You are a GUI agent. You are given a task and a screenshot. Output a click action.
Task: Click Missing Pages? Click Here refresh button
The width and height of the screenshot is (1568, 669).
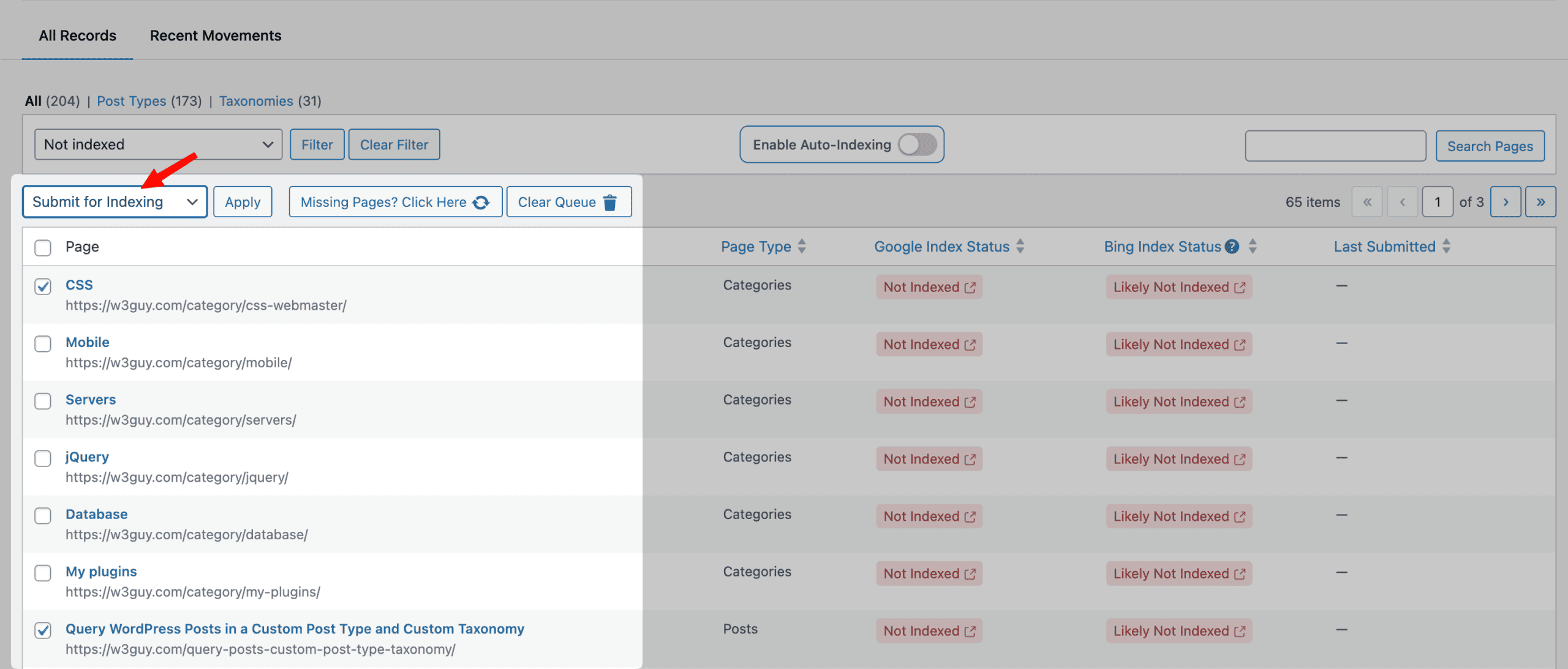pos(395,202)
